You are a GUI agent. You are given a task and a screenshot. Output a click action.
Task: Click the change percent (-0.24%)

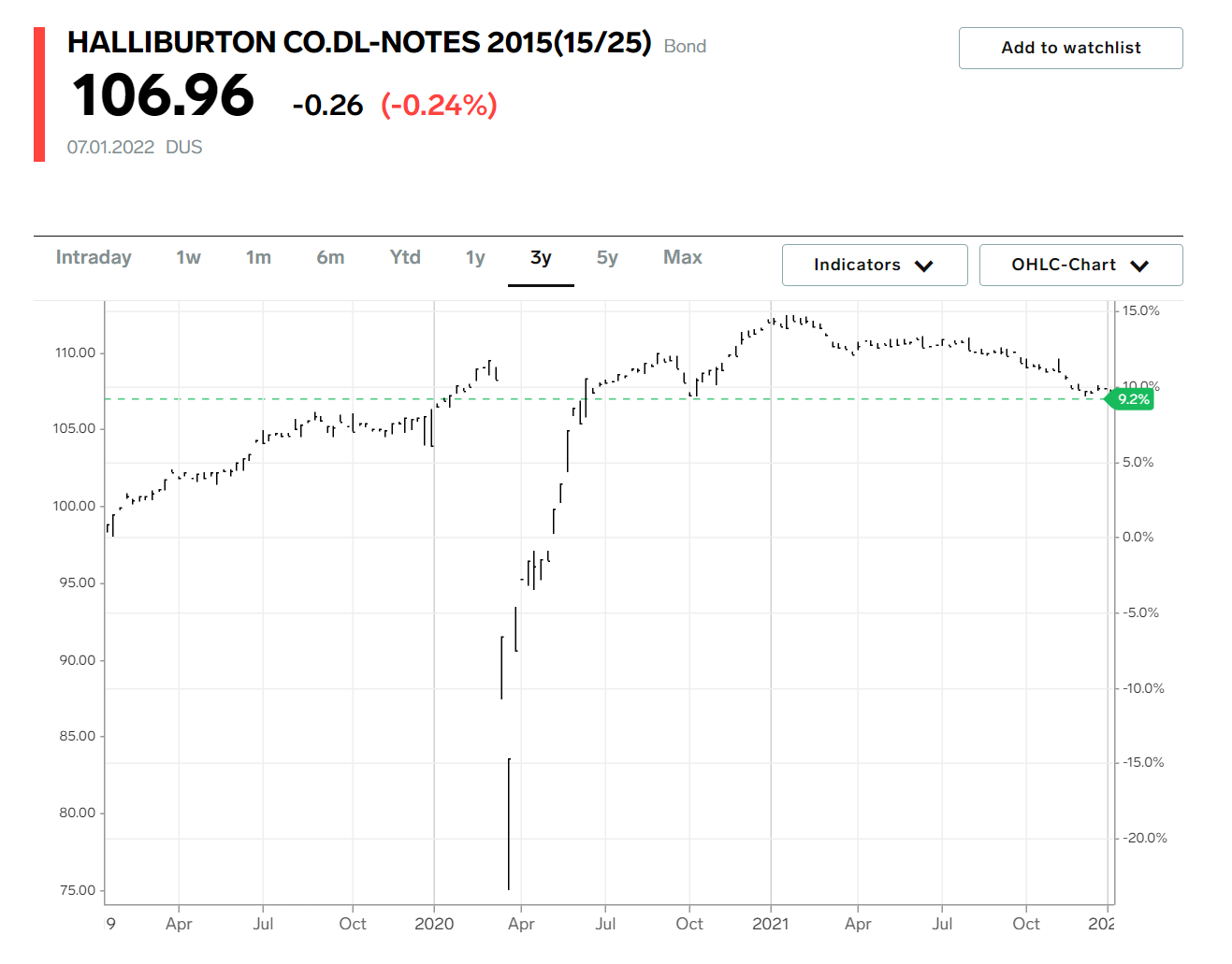[439, 105]
